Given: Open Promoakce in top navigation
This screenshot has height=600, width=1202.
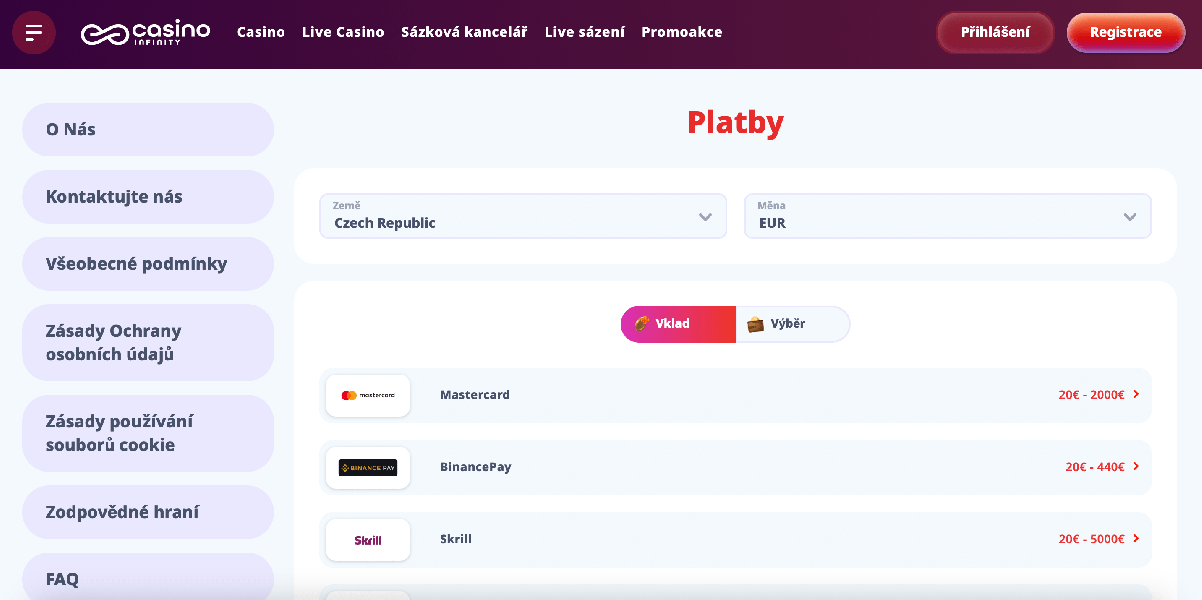Looking at the screenshot, I should 682,32.
